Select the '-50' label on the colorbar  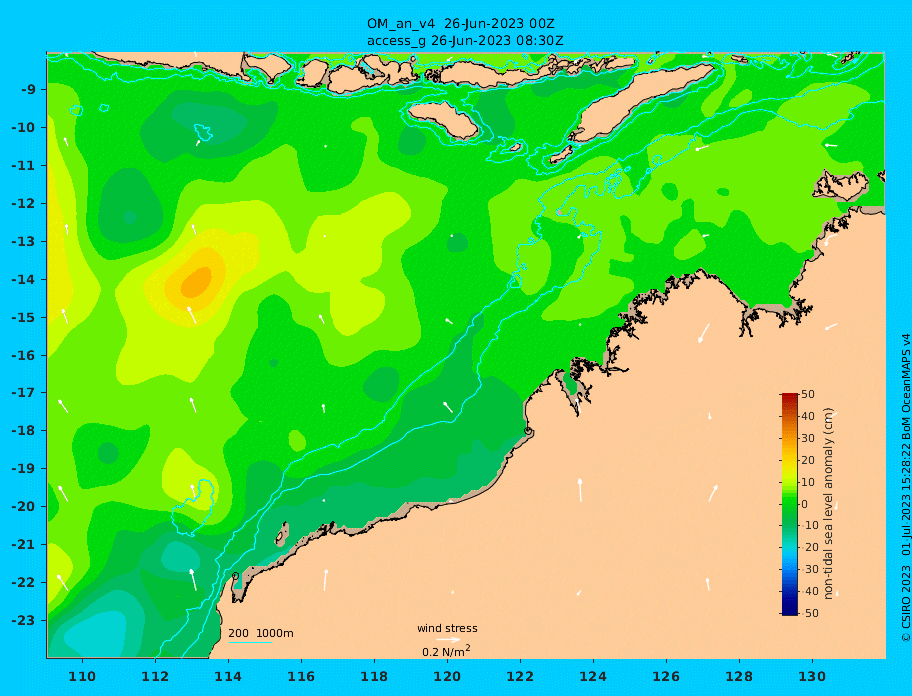(x=809, y=613)
